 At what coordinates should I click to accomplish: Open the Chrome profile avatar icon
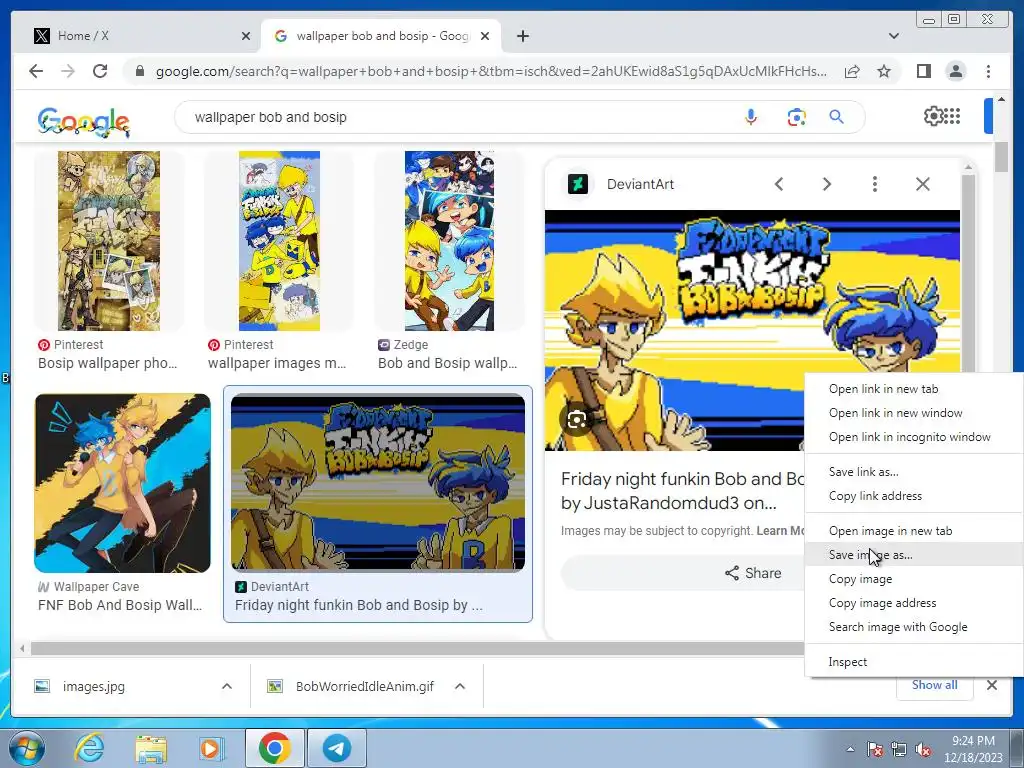[955, 71]
